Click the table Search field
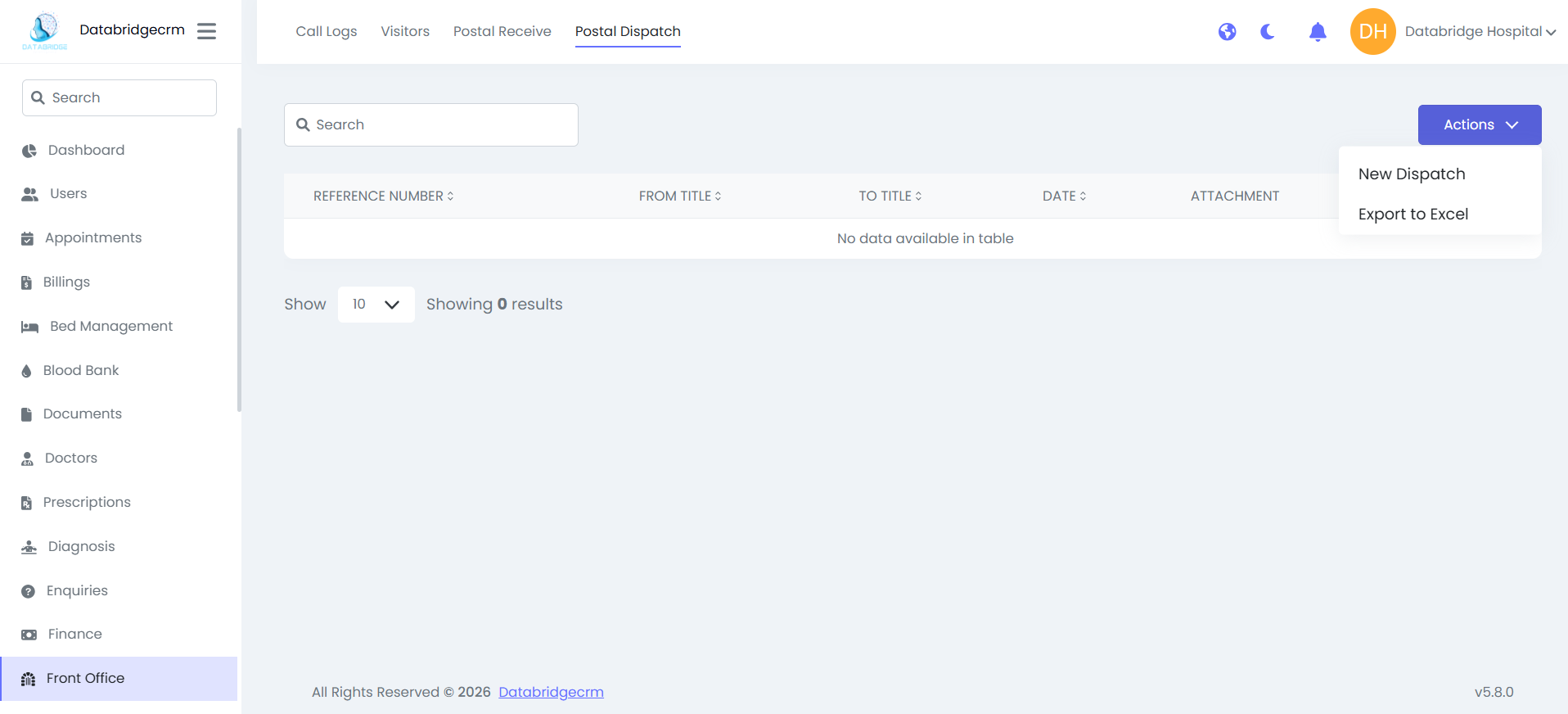Image resolution: width=1568 pixels, height=714 pixels. click(431, 125)
